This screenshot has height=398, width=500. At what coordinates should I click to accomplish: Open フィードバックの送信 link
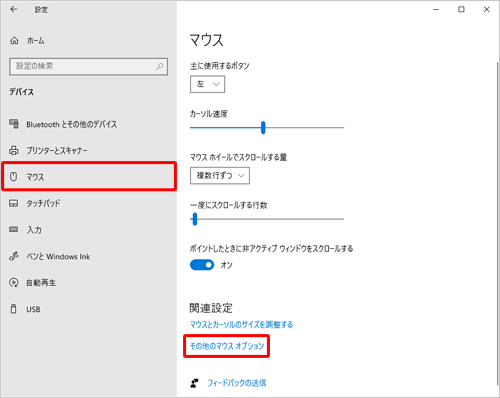237,383
